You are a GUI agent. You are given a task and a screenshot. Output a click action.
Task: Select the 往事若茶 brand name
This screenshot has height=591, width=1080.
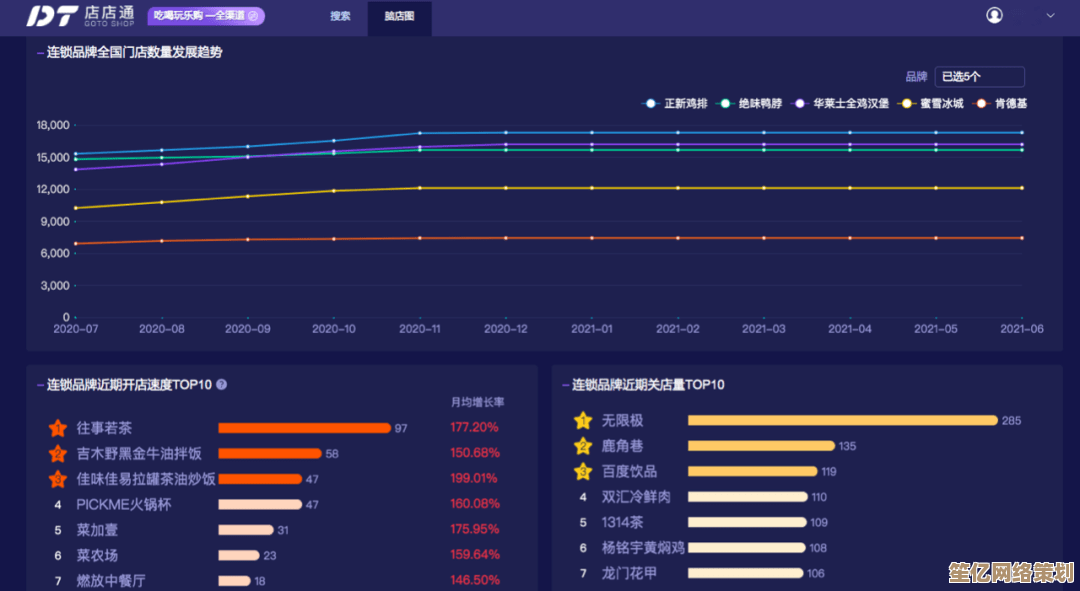point(104,428)
